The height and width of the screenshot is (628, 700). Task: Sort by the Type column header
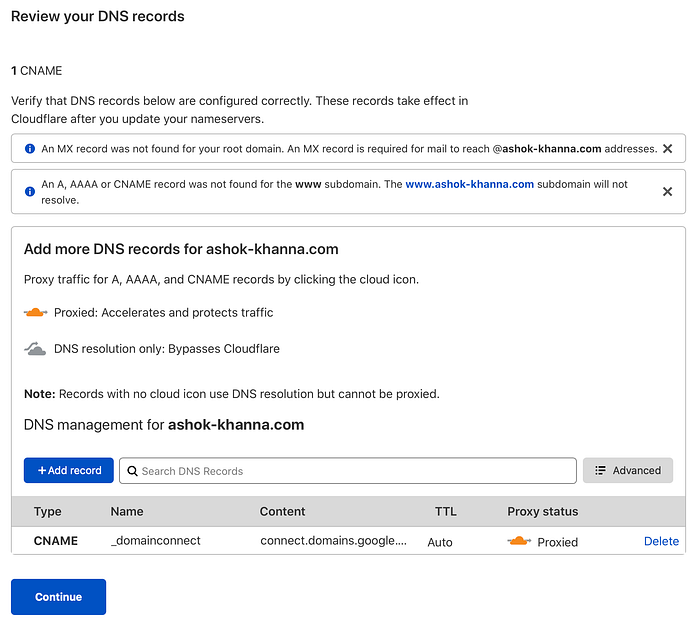[x=48, y=512]
